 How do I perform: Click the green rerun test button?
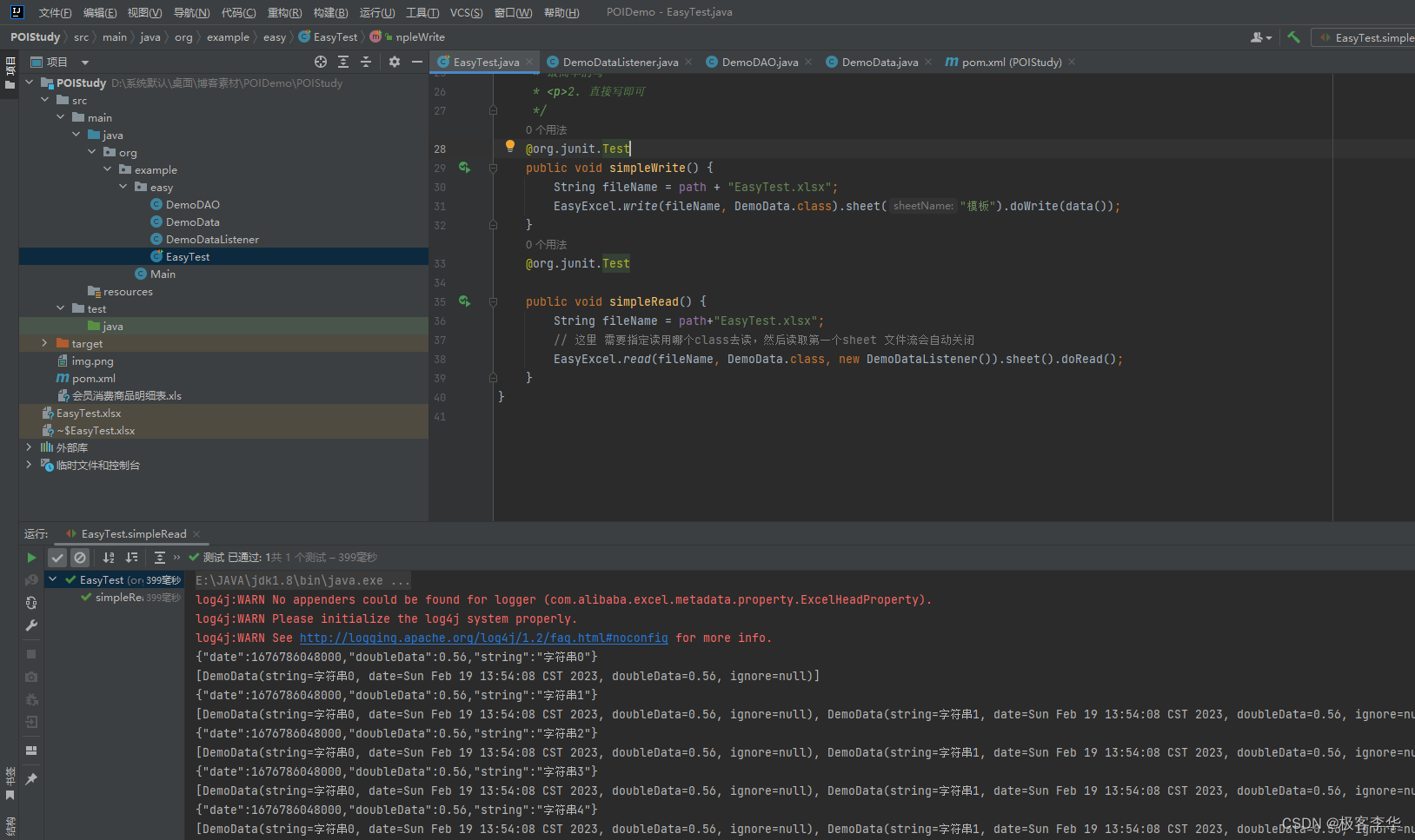click(31, 558)
